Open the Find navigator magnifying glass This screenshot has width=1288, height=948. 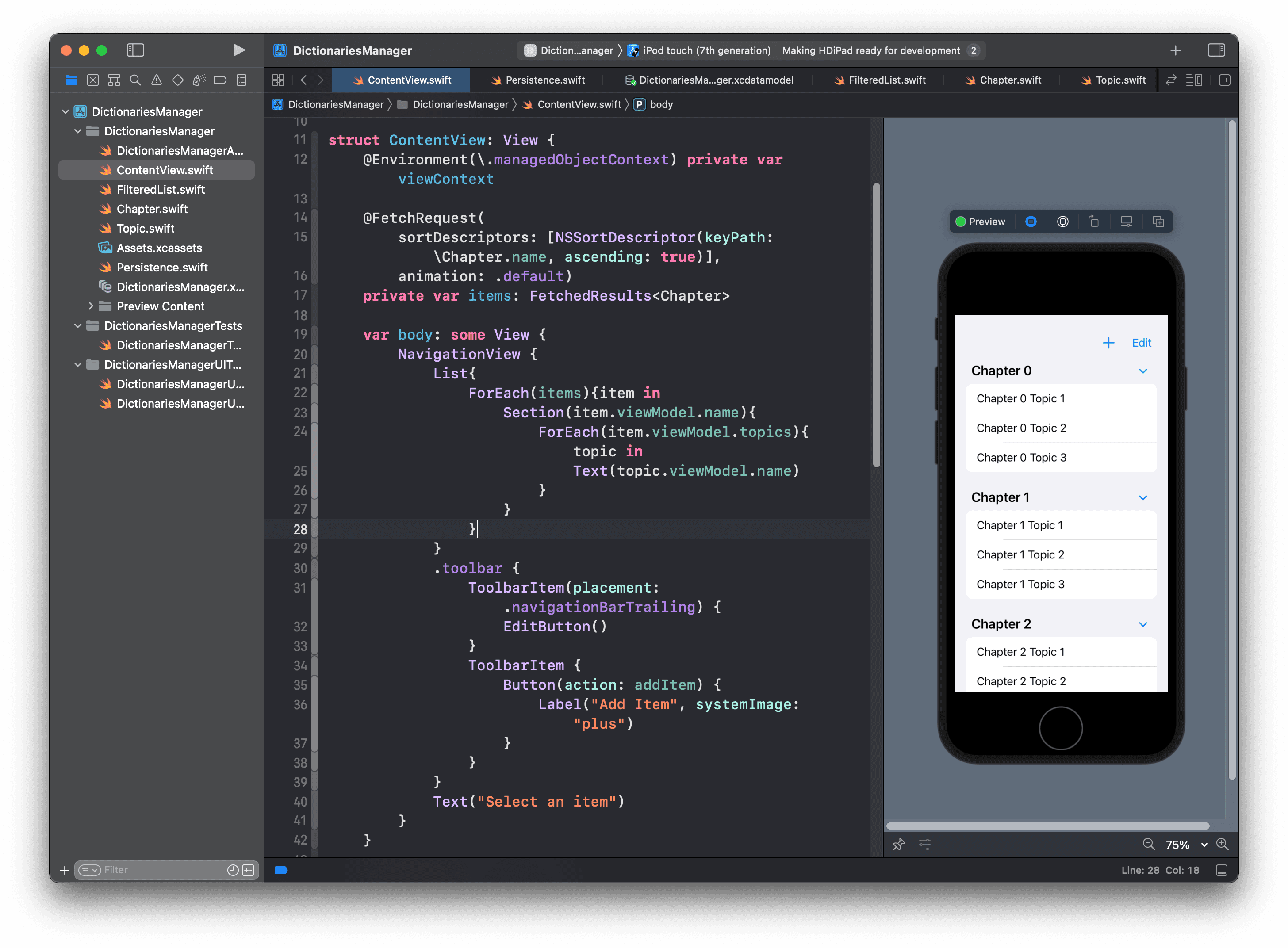[x=135, y=80]
